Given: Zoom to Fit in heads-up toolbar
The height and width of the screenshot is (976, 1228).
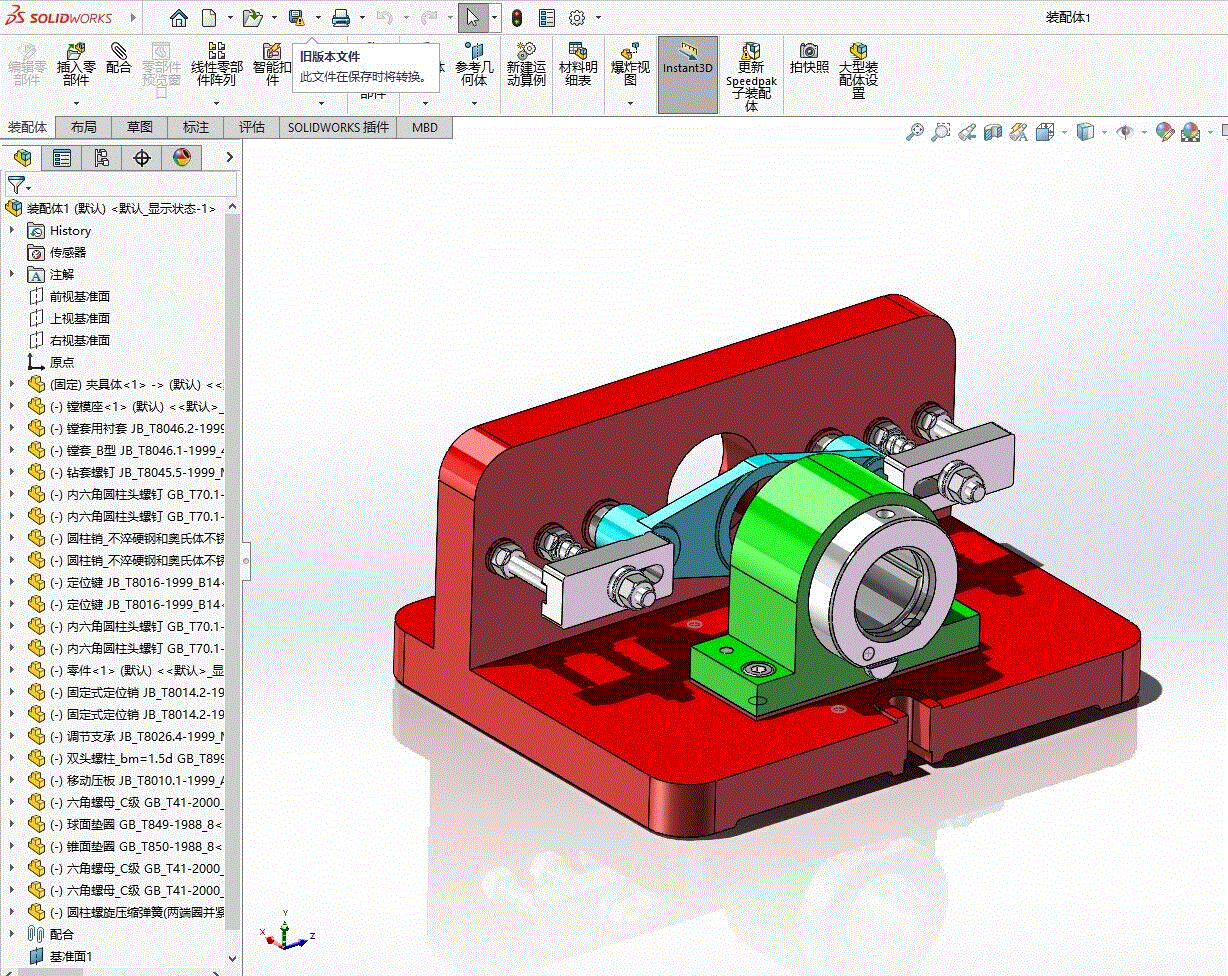Looking at the screenshot, I should point(914,132).
